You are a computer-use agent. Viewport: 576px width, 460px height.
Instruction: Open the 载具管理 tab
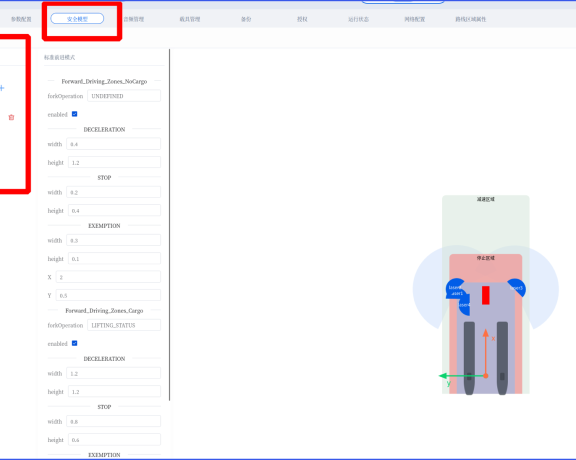tap(190, 19)
